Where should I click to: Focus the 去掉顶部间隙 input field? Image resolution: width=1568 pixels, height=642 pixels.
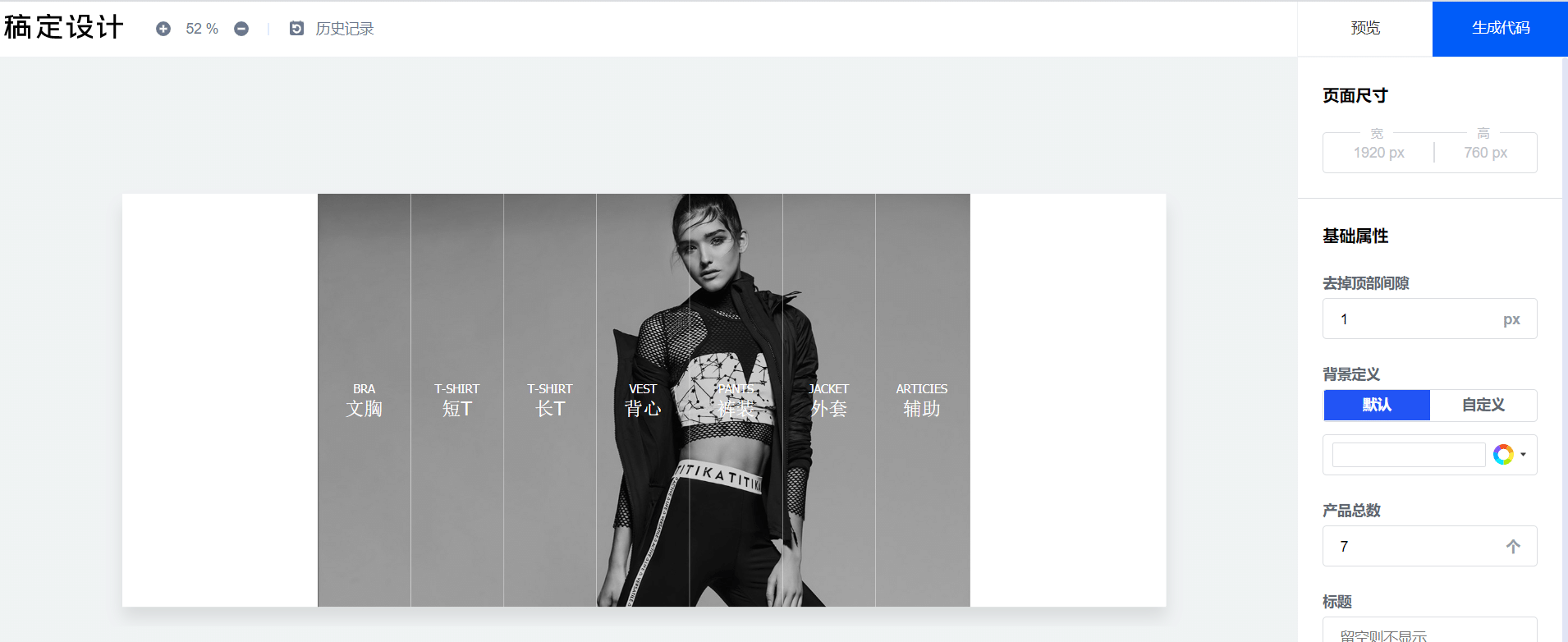pyautogui.click(x=1429, y=319)
